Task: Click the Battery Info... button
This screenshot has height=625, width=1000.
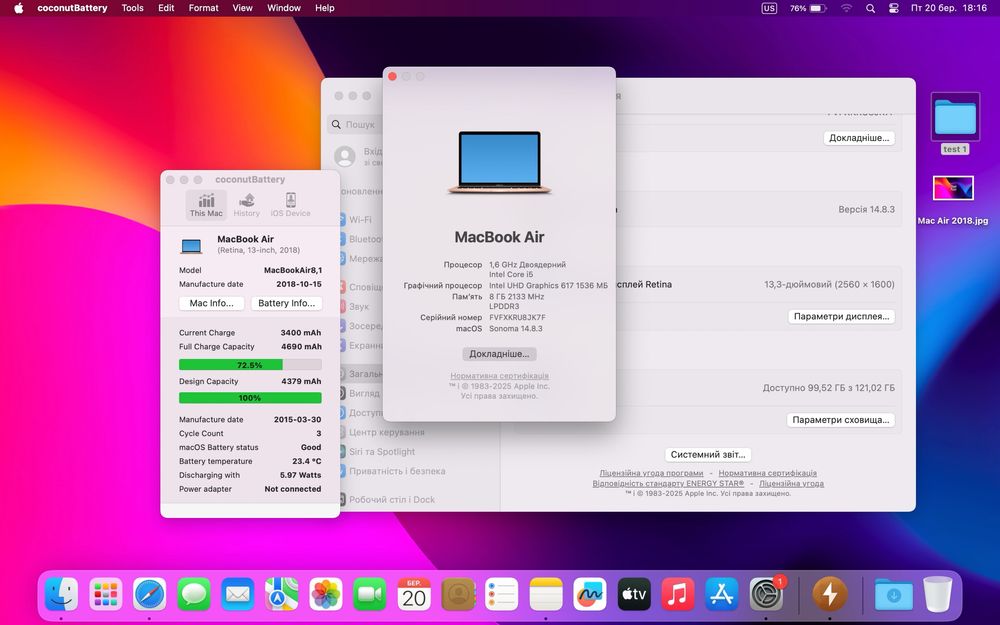Action: 286,303
